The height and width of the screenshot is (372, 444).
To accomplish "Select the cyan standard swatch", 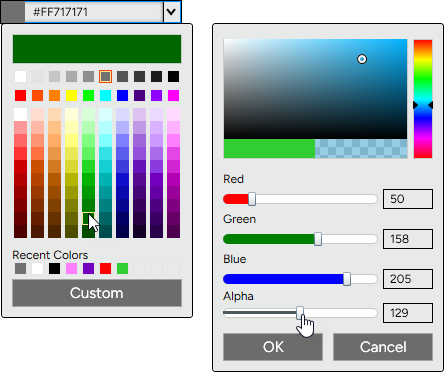I will (x=105, y=96).
